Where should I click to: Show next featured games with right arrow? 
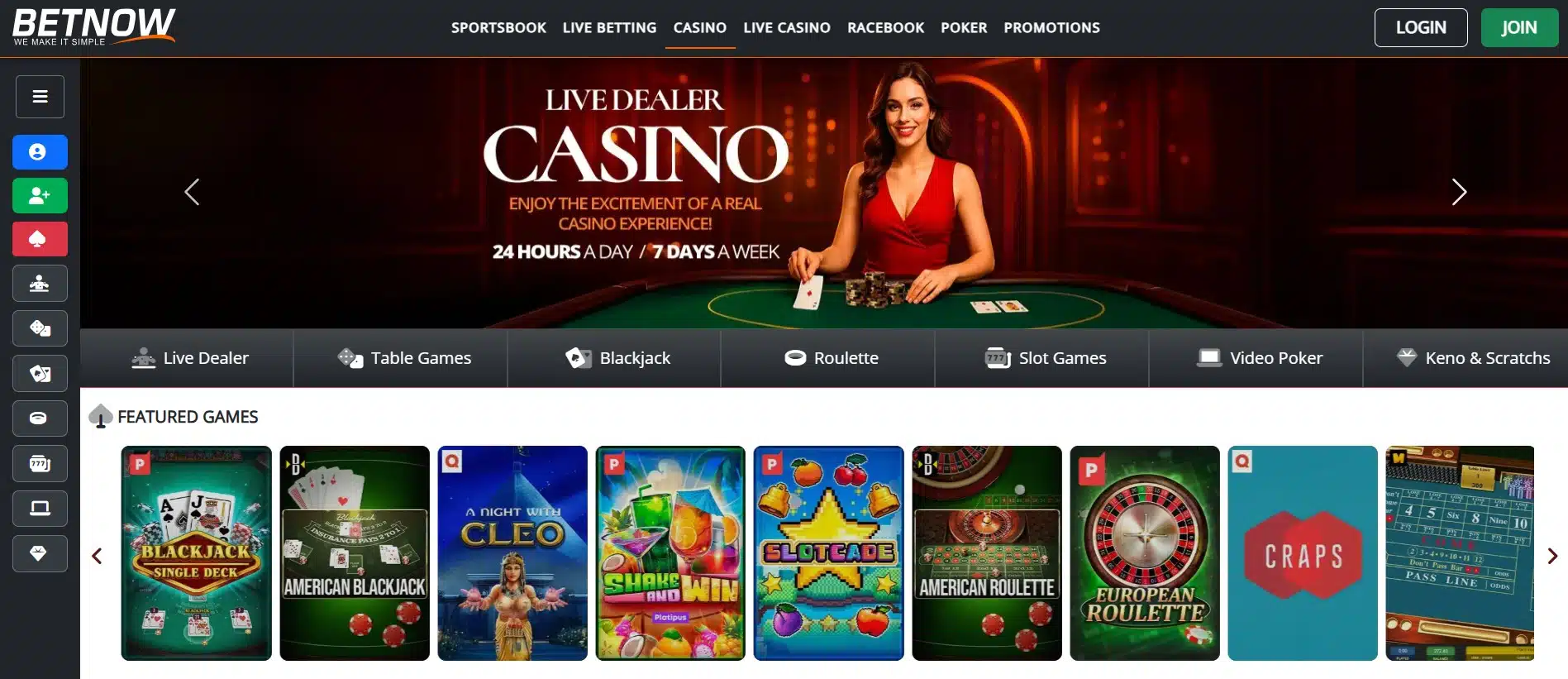[x=1552, y=556]
